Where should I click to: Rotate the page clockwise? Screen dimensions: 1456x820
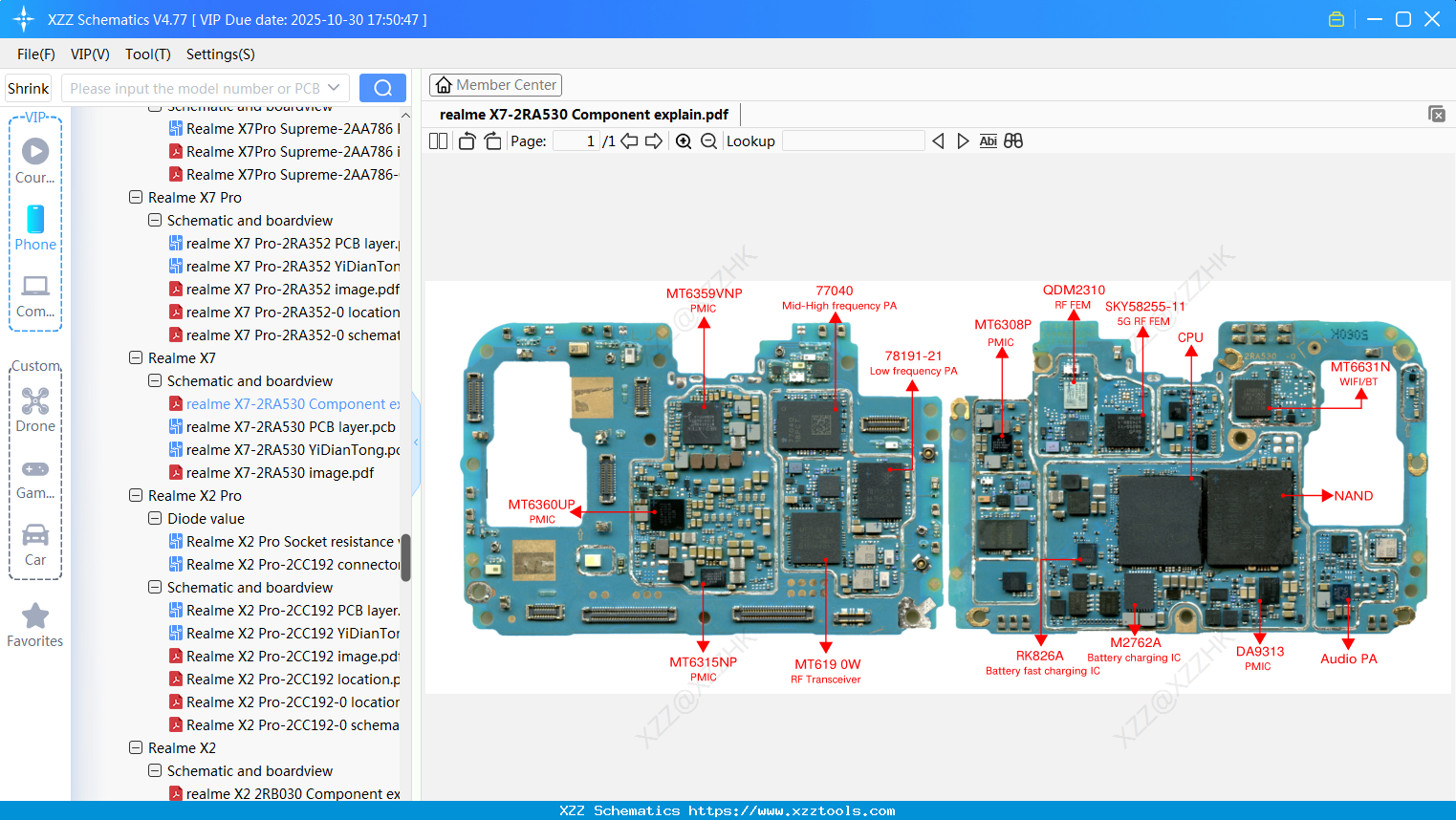click(x=492, y=141)
